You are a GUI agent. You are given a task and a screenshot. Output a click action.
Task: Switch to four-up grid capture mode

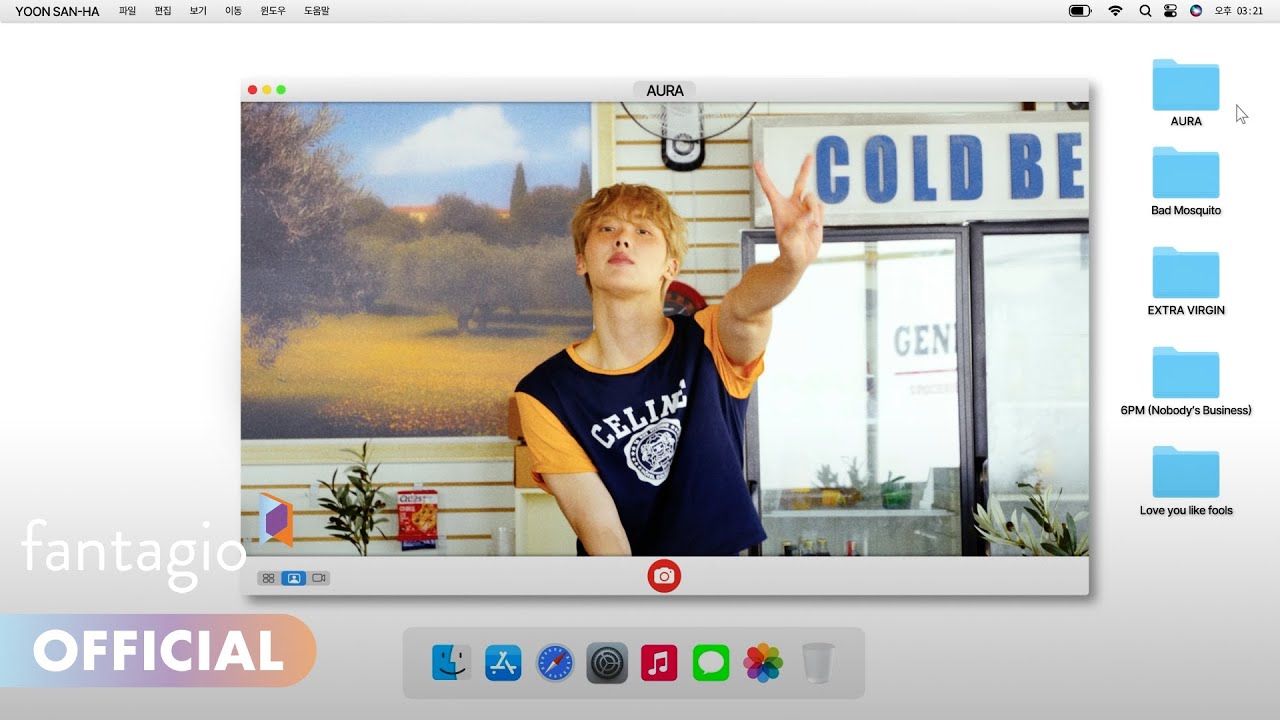click(x=268, y=578)
